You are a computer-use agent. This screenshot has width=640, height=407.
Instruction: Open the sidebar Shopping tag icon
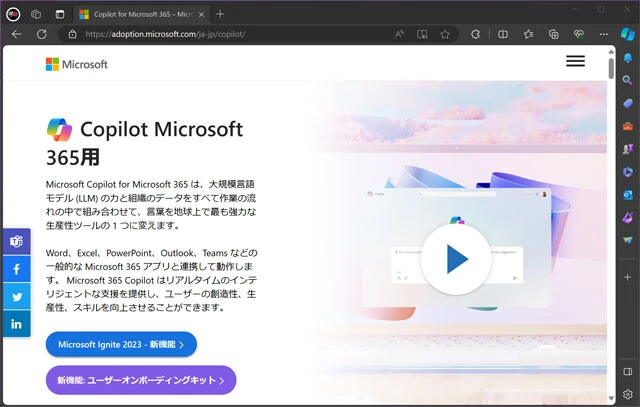click(x=628, y=103)
